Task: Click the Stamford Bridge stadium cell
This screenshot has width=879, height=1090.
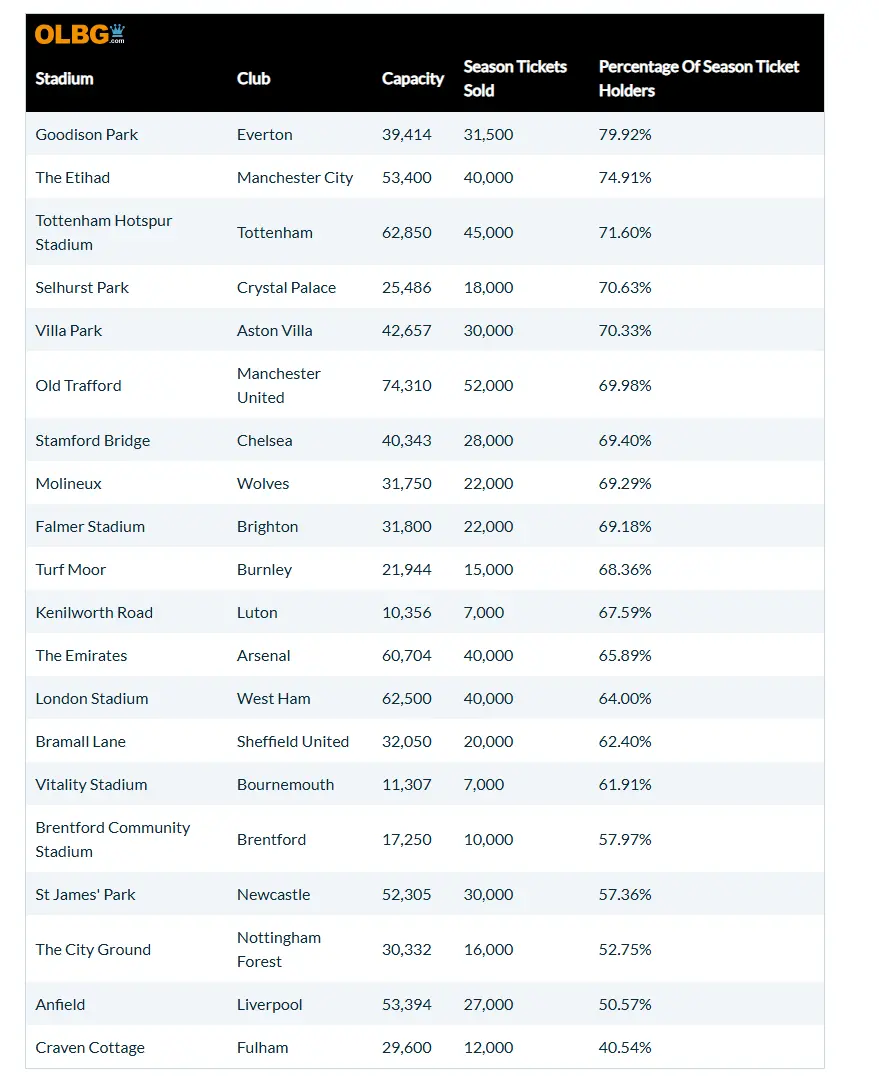Action: coord(93,441)
